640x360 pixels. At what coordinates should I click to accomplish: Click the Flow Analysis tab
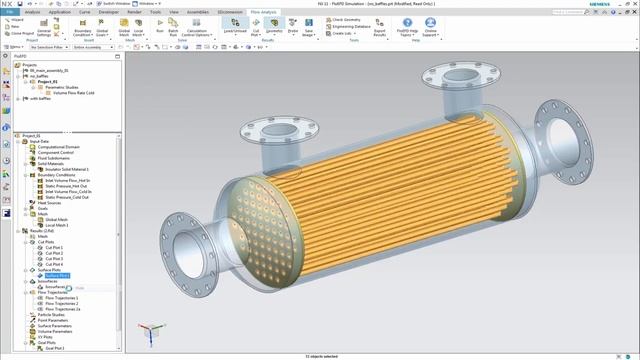[x=263, y=12]
